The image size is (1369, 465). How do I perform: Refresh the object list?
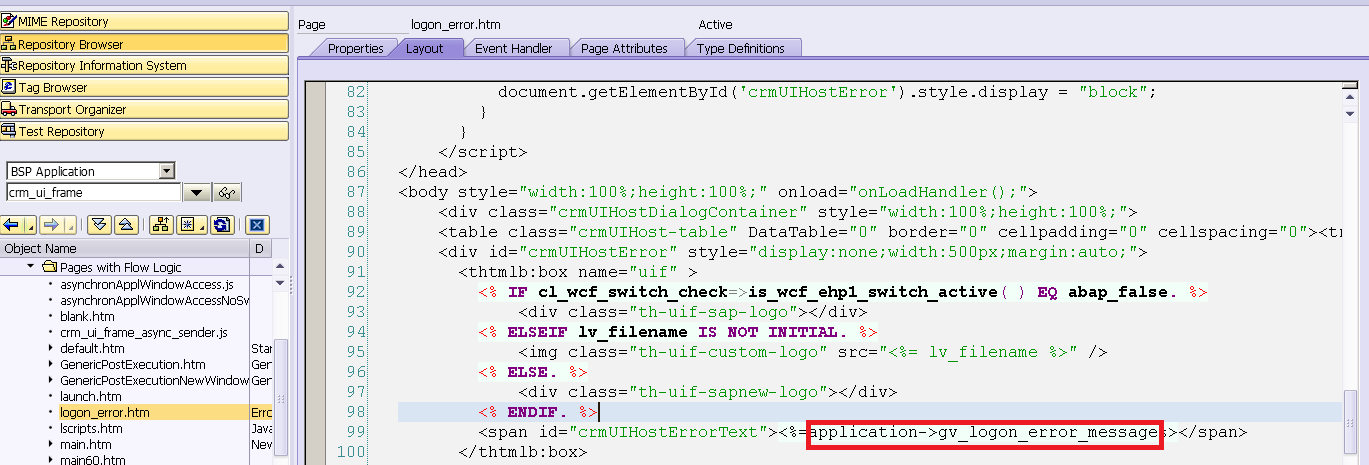tap(222, 225)
